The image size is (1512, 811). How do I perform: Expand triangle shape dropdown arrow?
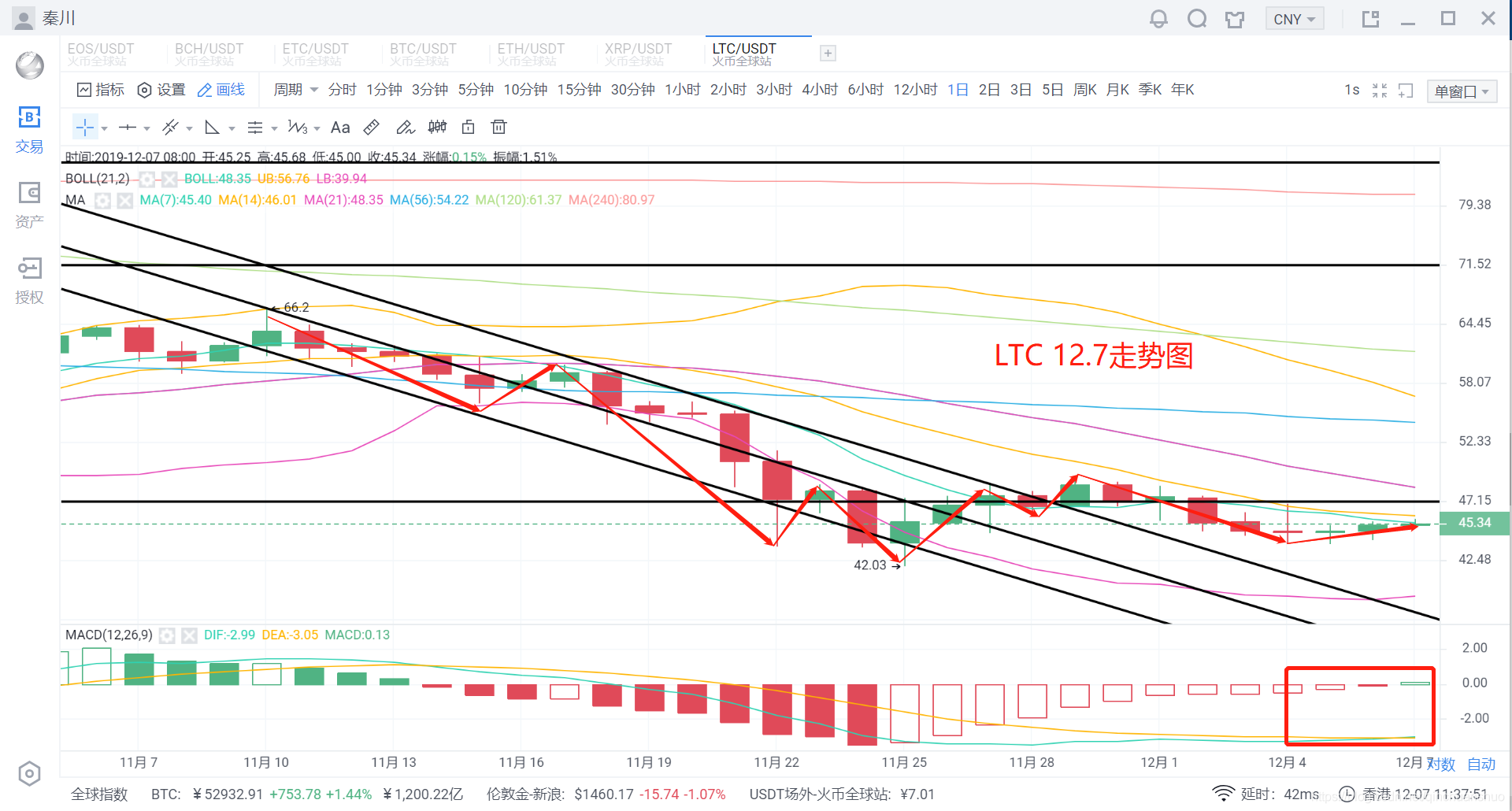point(232,128)
